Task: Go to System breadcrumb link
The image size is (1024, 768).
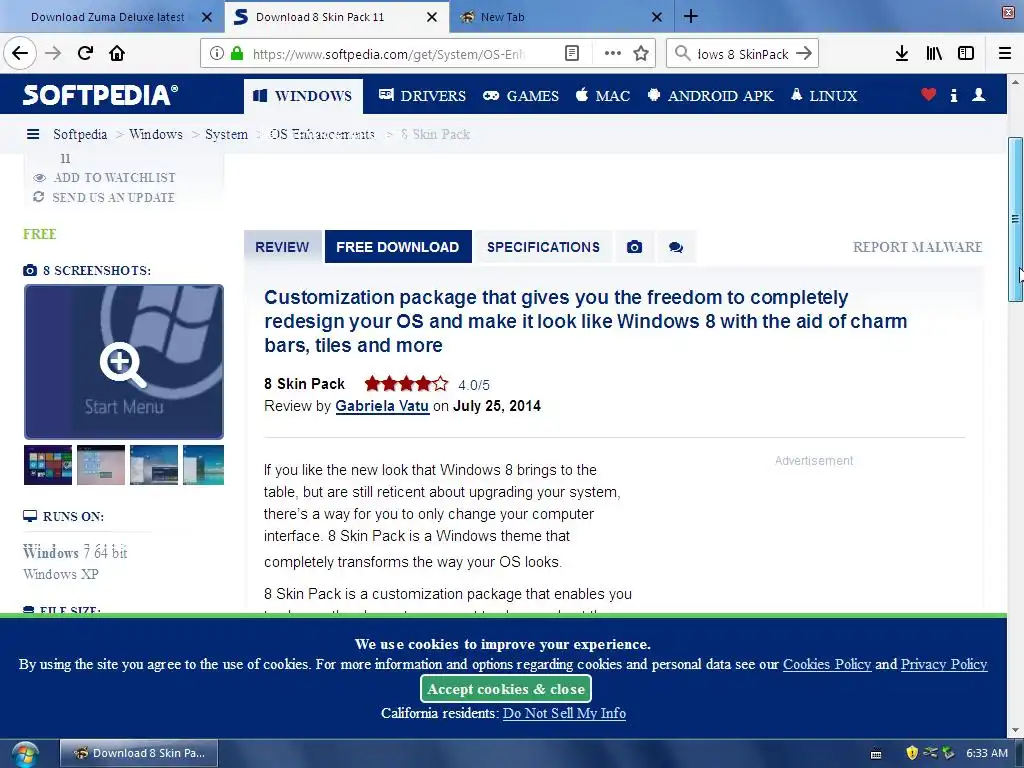Action: pyautogui.click(x=226, y=134)
